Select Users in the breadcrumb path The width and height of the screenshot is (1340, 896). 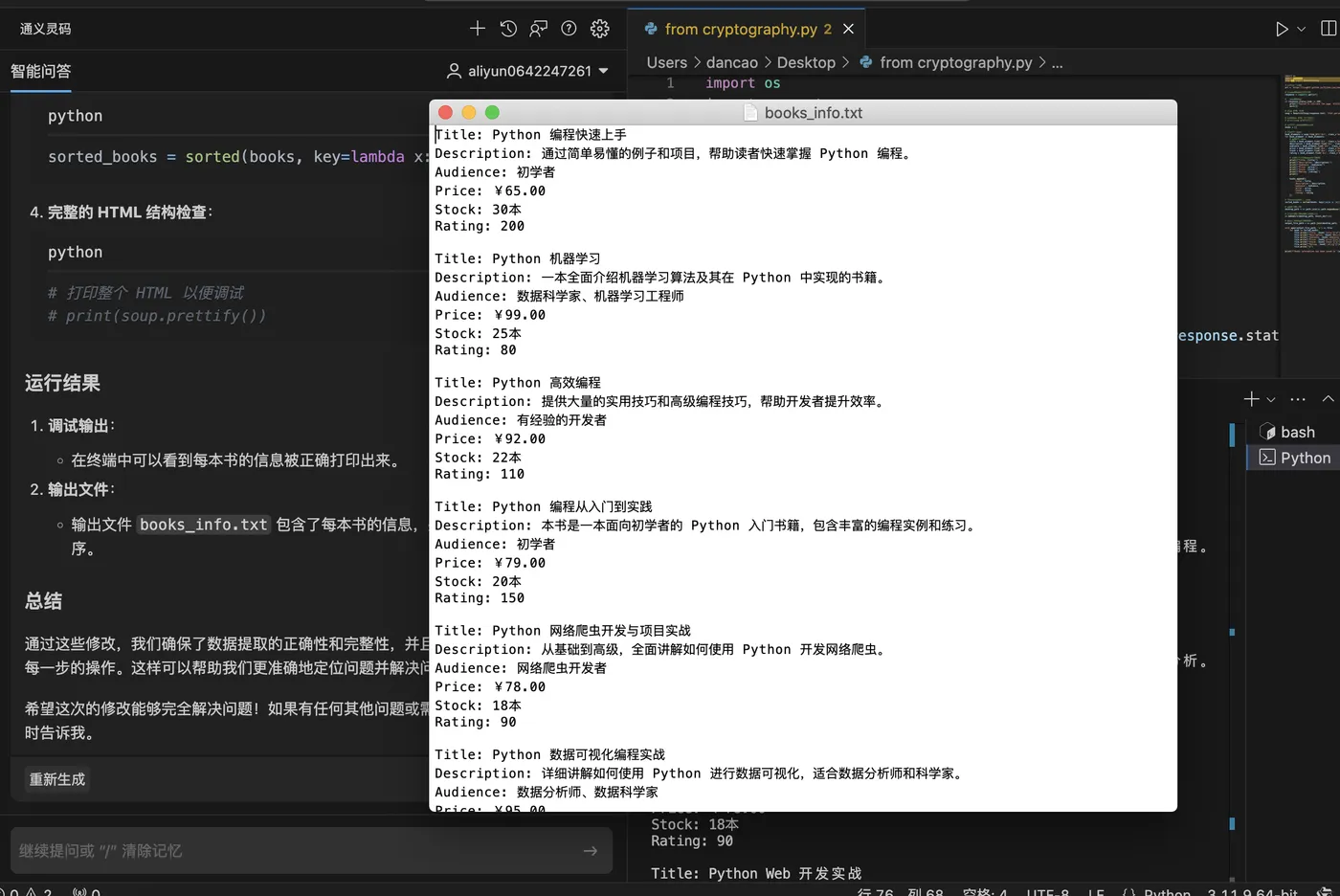[x=666, y=62]
